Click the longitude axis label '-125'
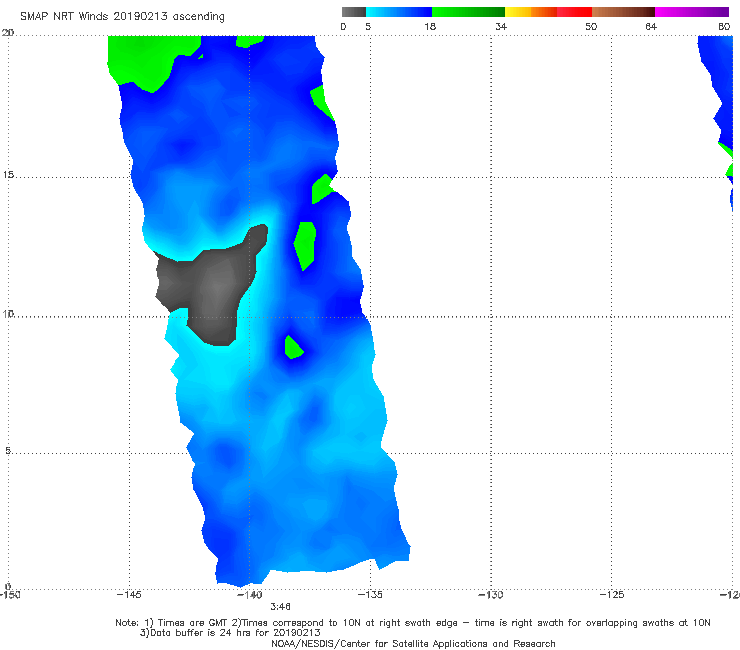The width and height of the screenshot is (740, 650). pos(612,595)
